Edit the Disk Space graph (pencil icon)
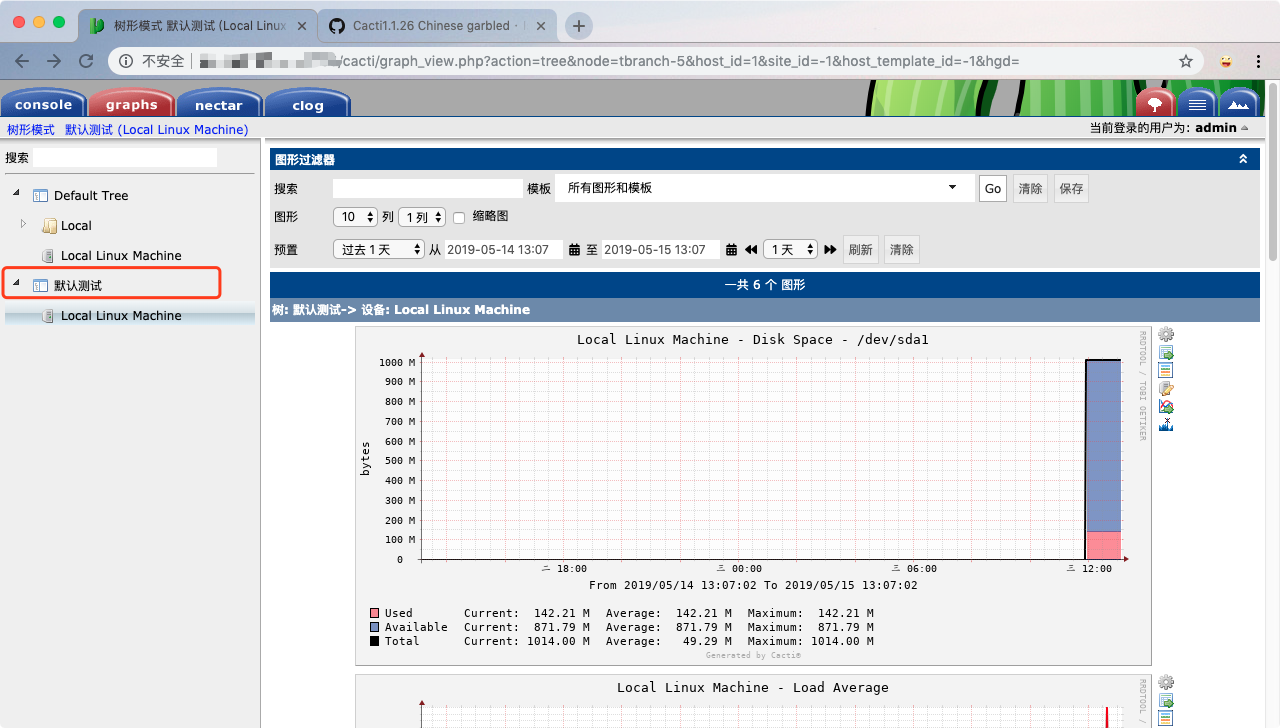The height and width of the screenshot is (728, 1280). (x=1165, y=388)
